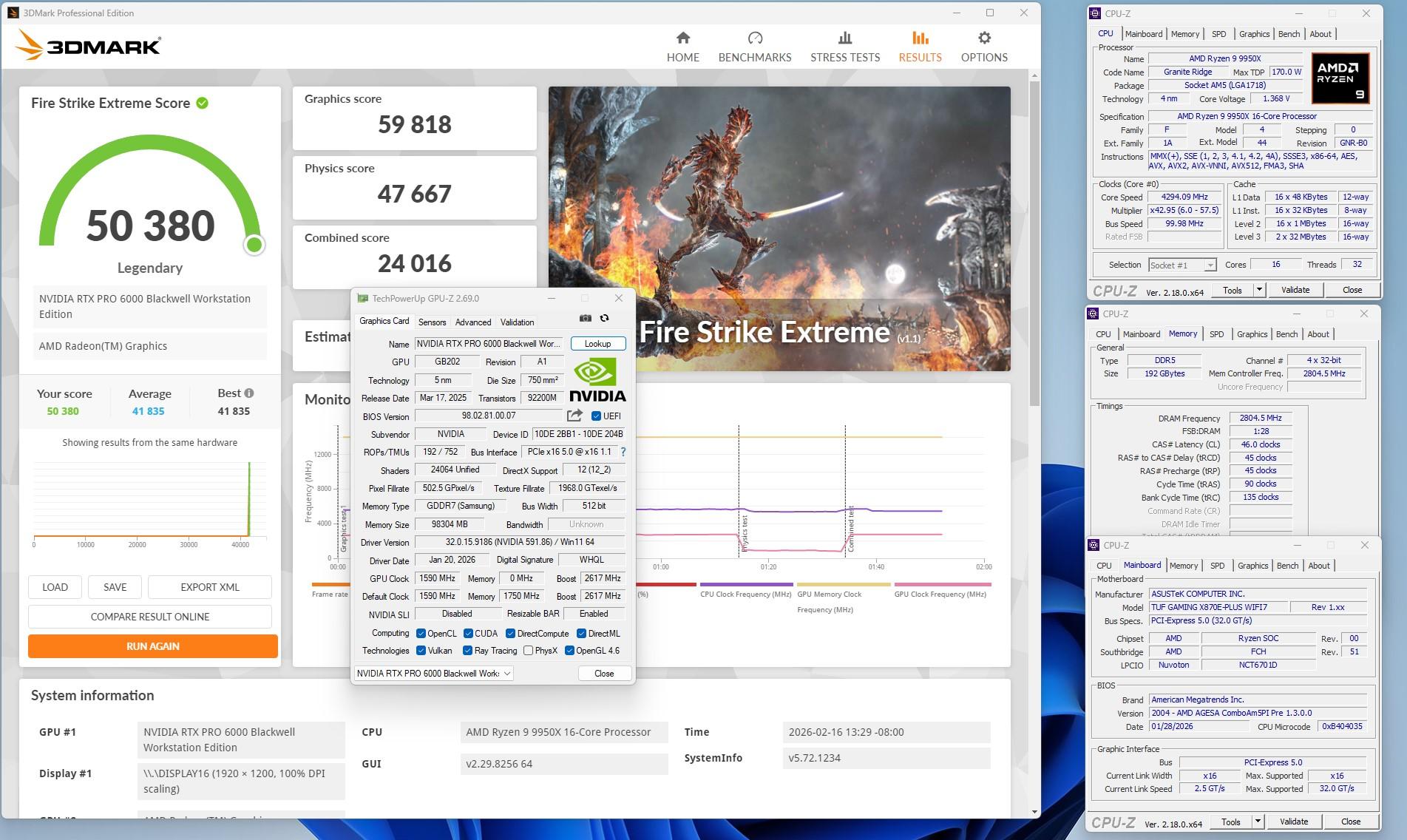Click the orange RUN AGAIN button
This screenshot has height=840, width=1407.
click(x=152, y=646)
